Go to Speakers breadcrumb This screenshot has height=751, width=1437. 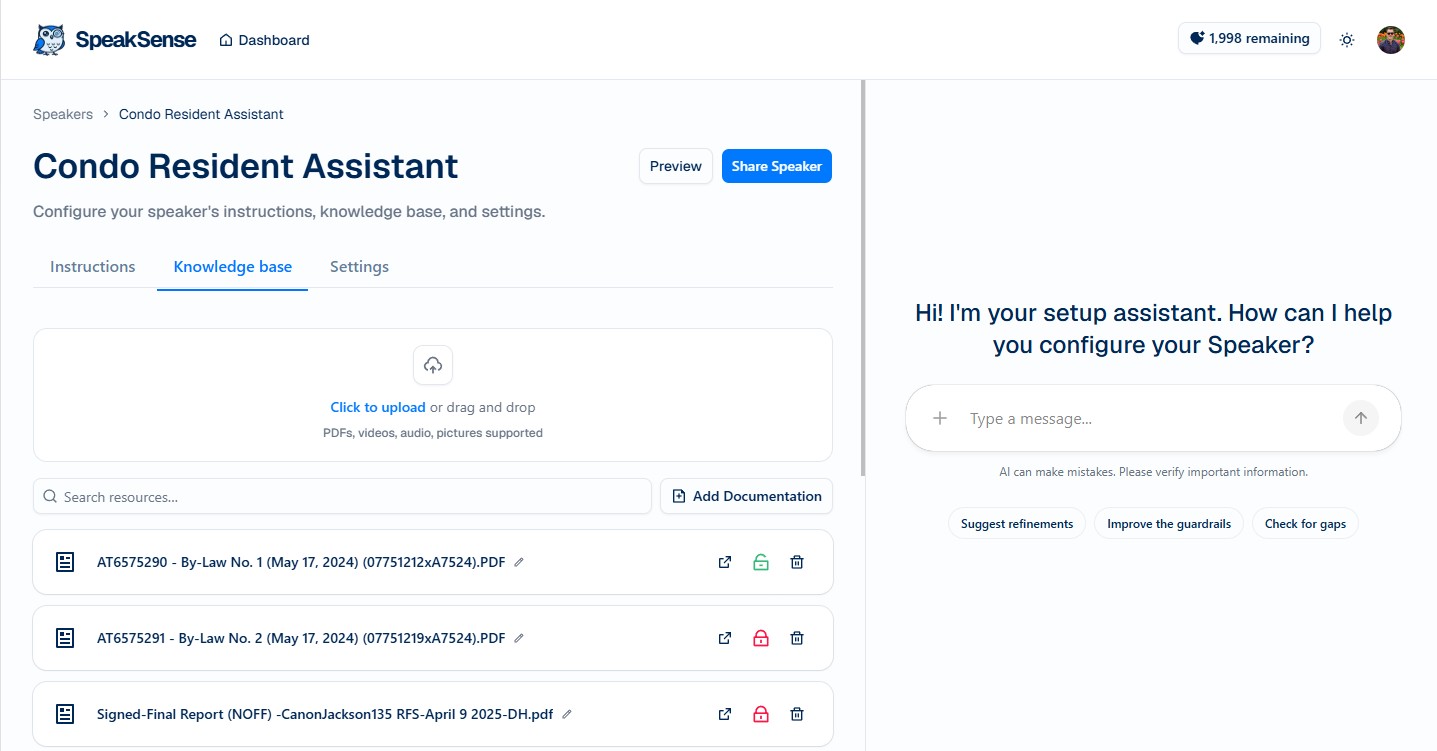[x=63, y=114]
